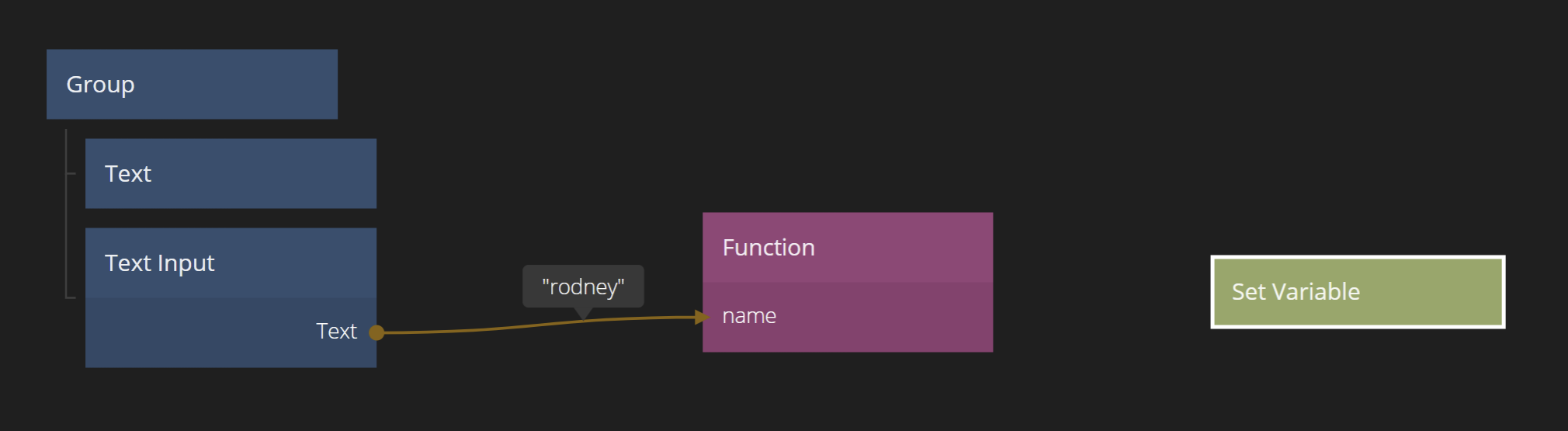Click the orange Text output port dot
This screenshot has width=1568, height=431.
[x=376, y=332]
